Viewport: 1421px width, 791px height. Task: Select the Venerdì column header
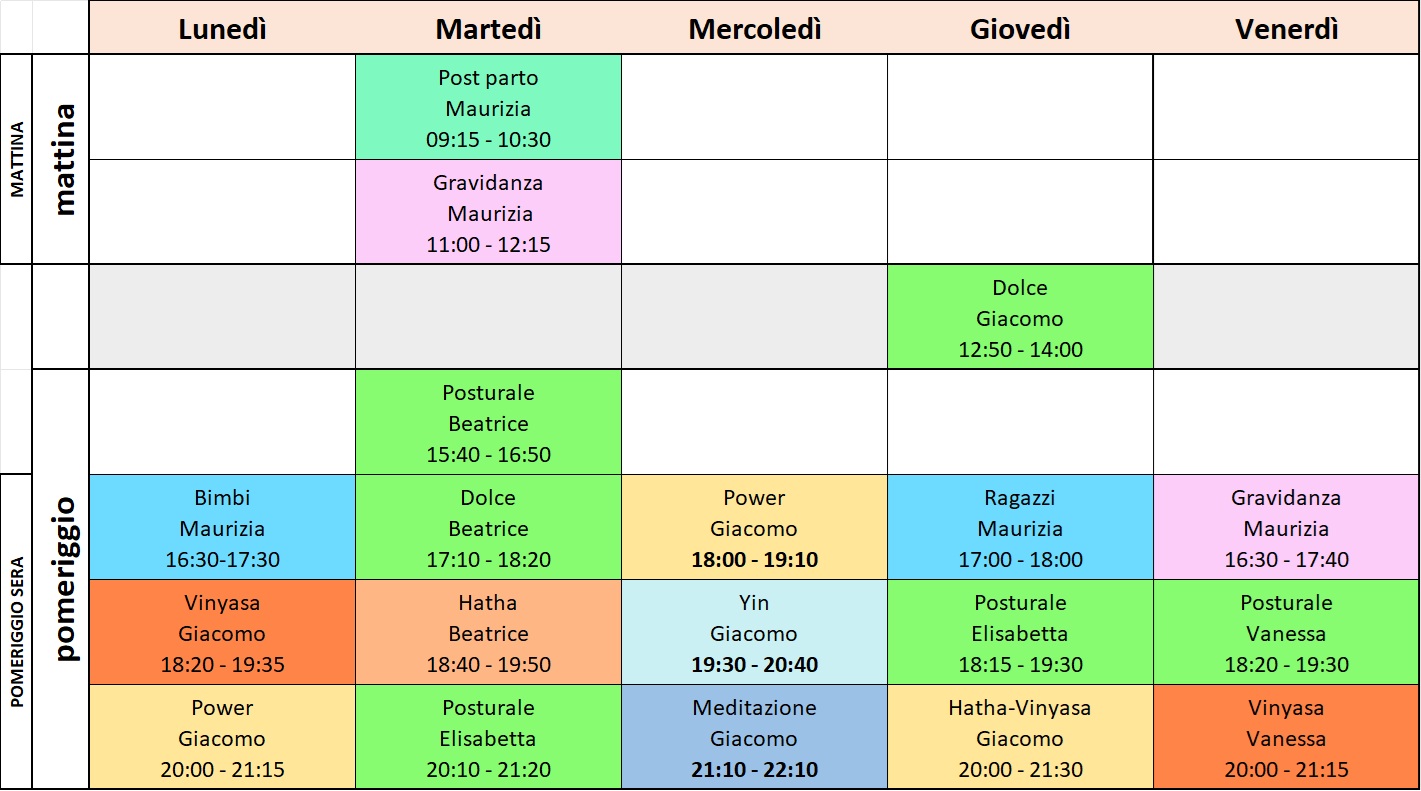click(x=1286, y=29)
